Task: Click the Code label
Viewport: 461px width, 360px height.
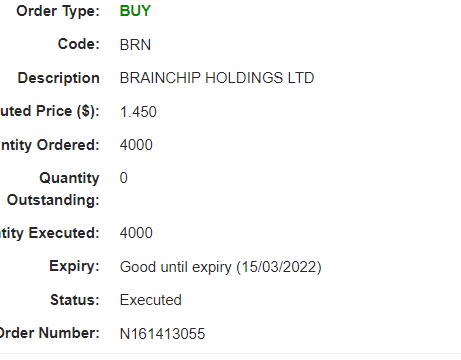Action: tap(79, 44)
